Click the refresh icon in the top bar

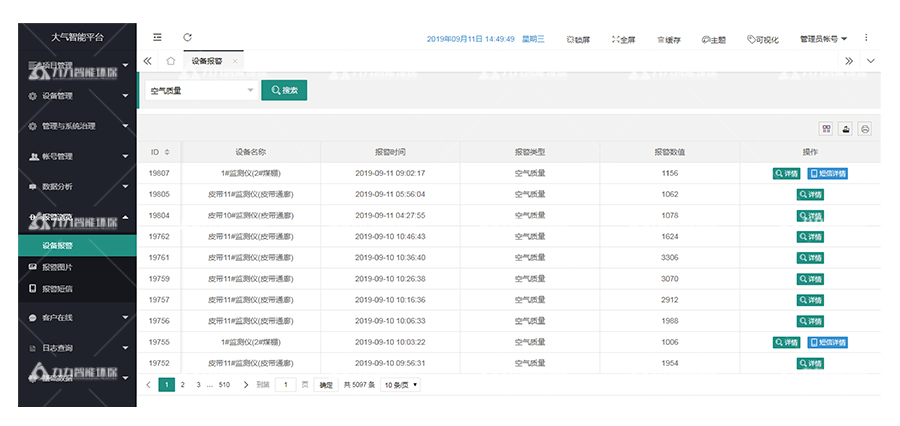pyautogui.click(x=187, y=38)
